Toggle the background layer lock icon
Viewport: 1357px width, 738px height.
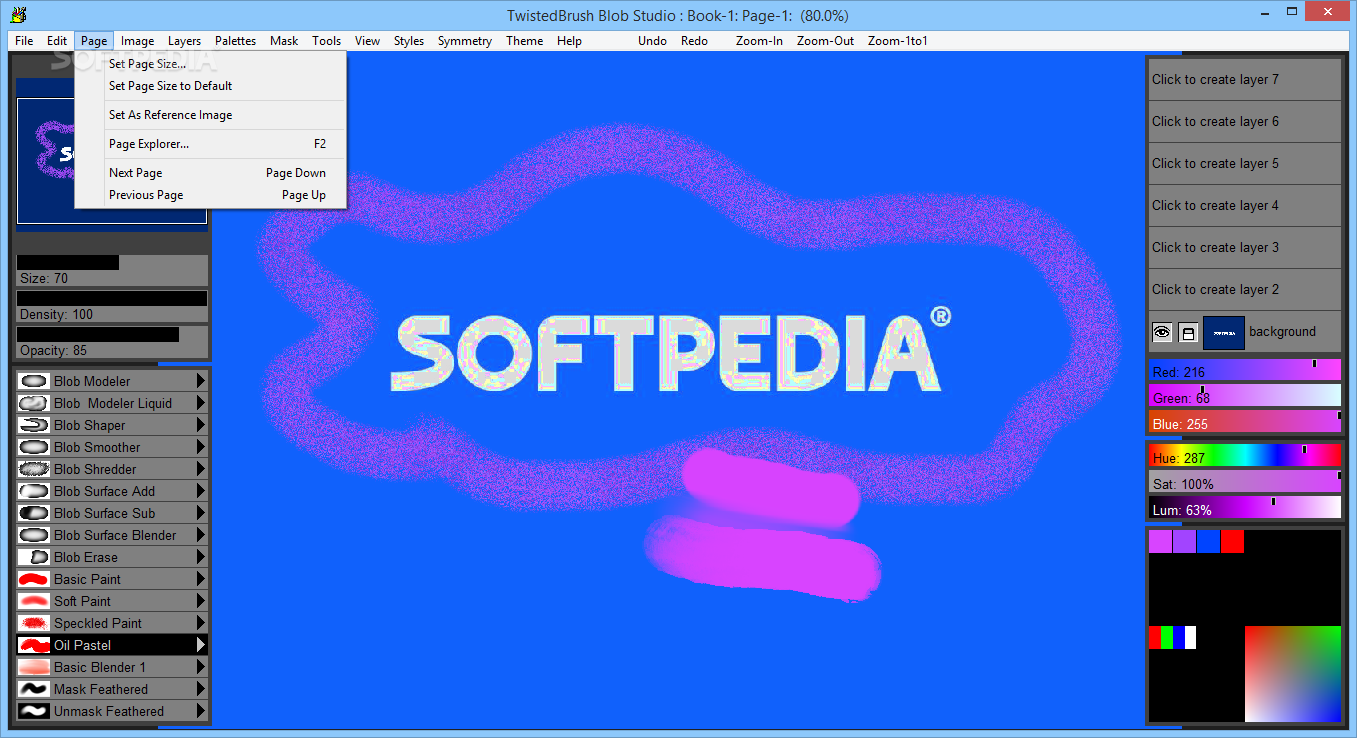(1188, 332)
